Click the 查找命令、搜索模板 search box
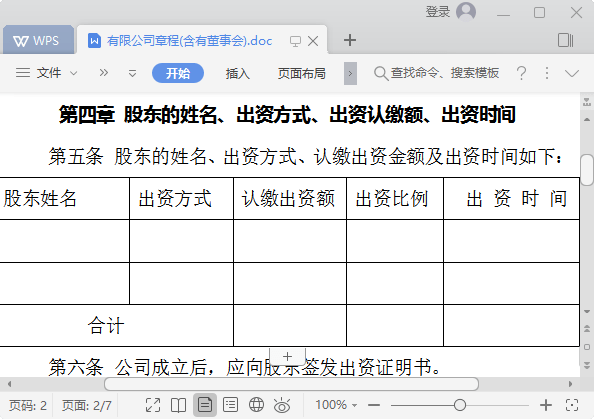 [444, 73]
